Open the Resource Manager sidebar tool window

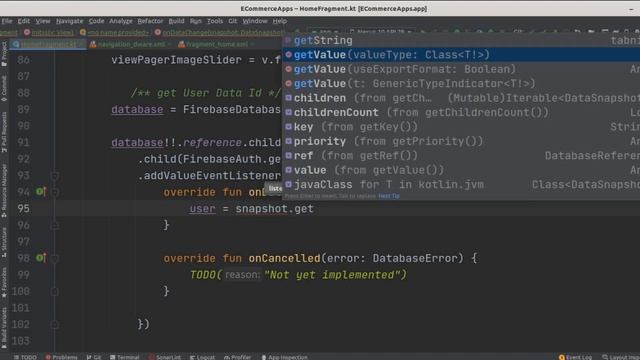coord(4,190)
